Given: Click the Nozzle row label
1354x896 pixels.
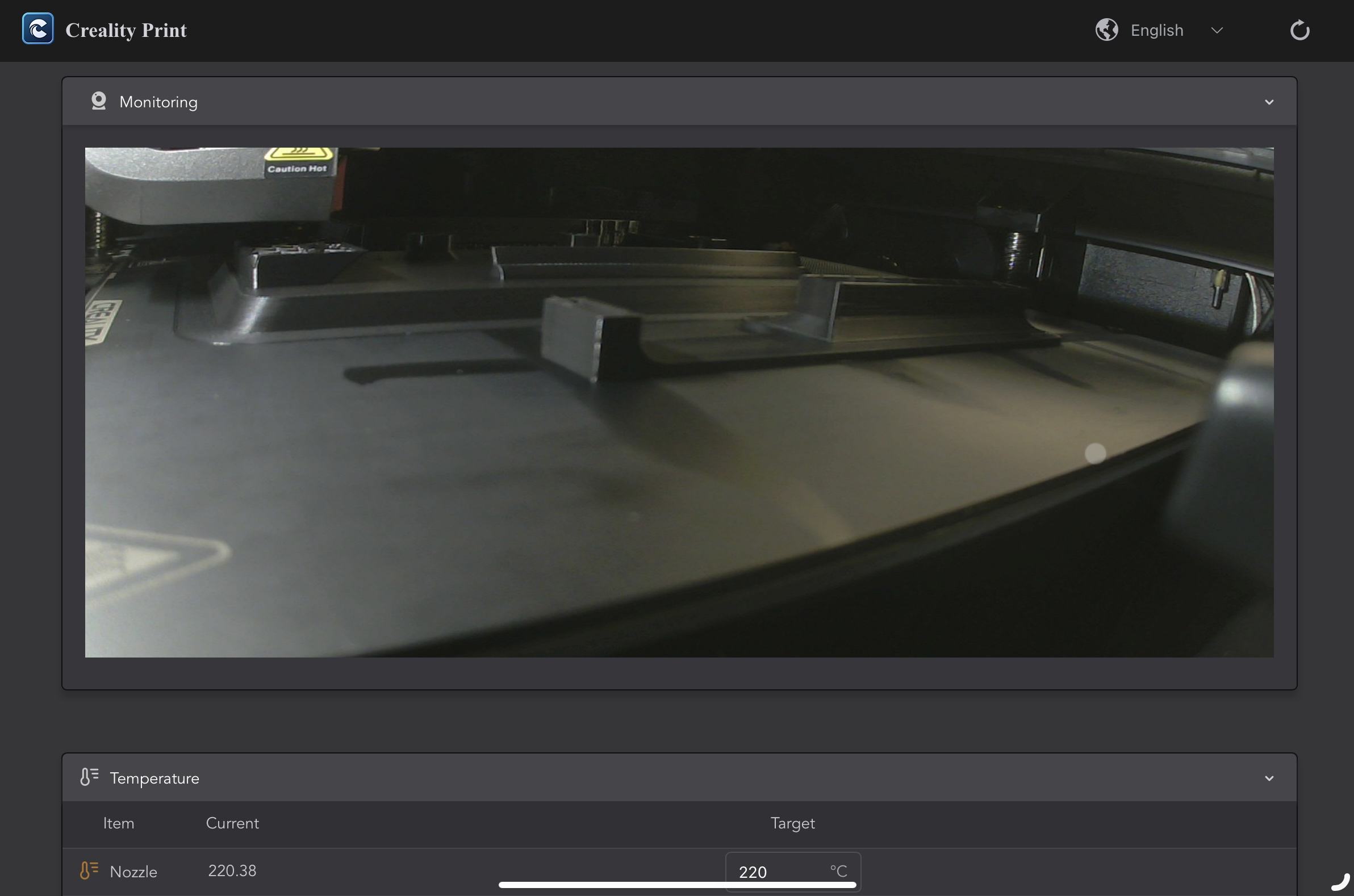Looking at the screenshot, I should [133, 872].
